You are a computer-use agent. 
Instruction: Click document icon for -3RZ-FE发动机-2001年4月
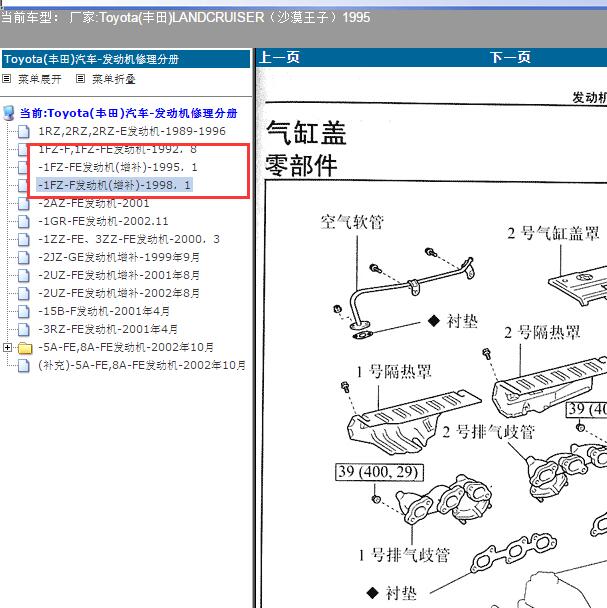[24, 330]
